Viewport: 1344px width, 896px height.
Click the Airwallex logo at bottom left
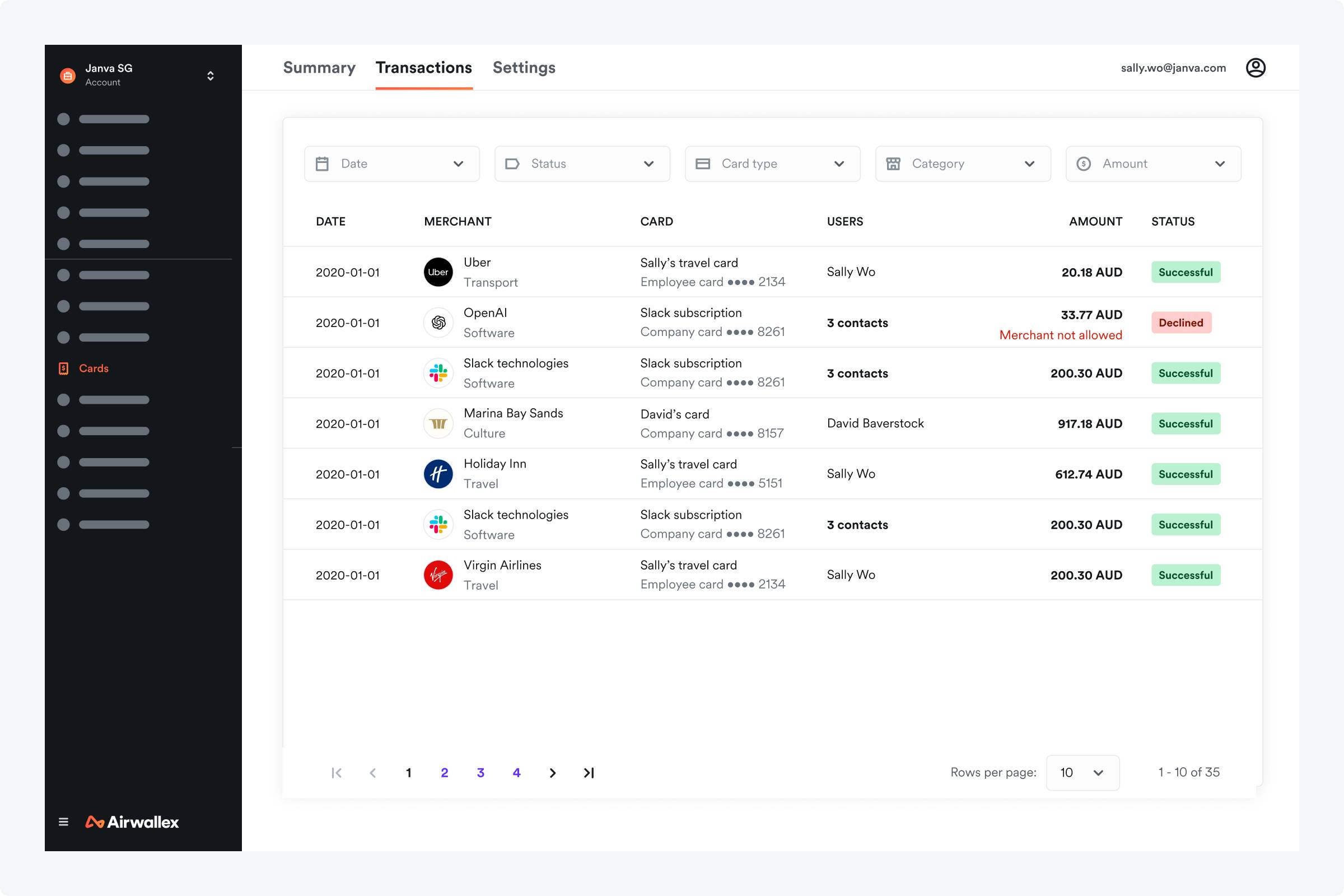pyautogui.click(x=133, y=822)
